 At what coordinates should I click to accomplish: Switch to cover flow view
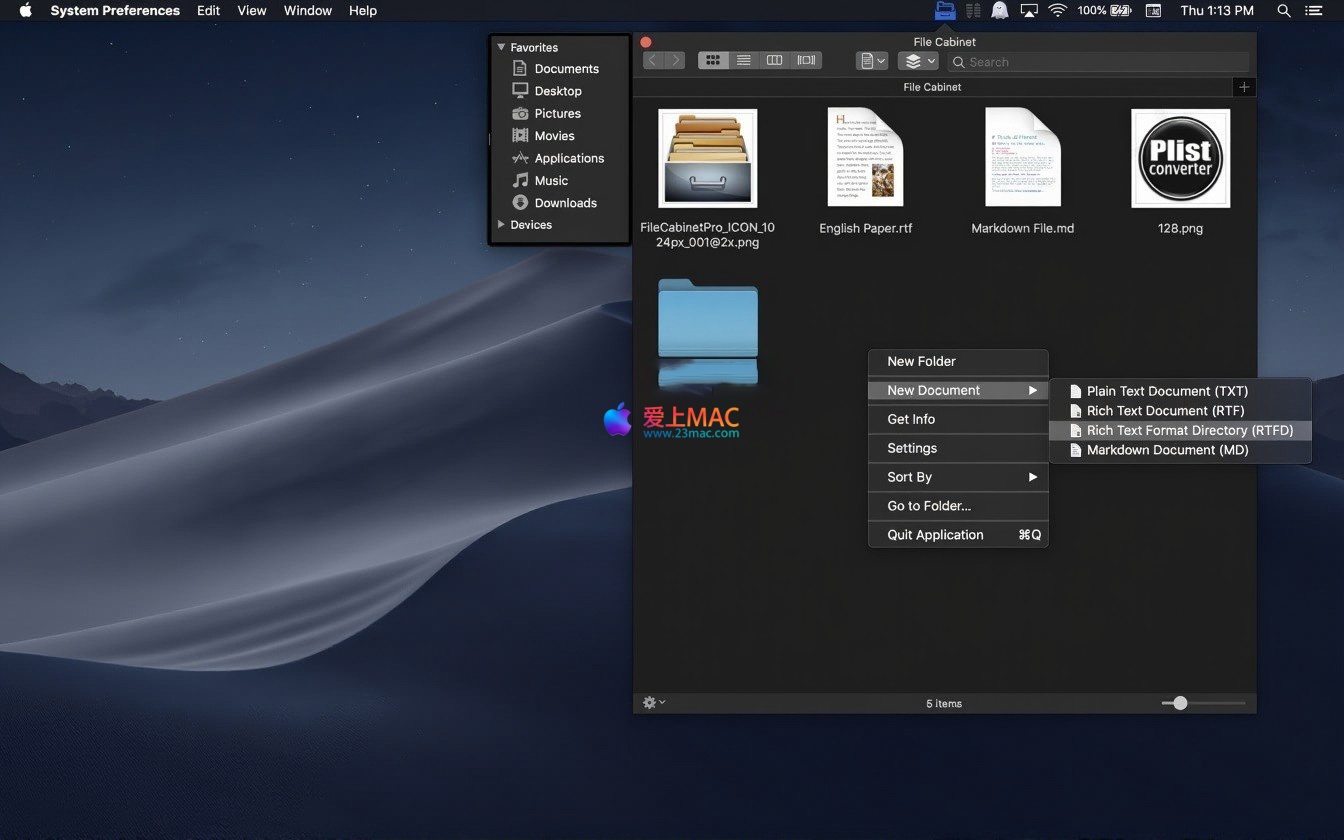[806, 60]
